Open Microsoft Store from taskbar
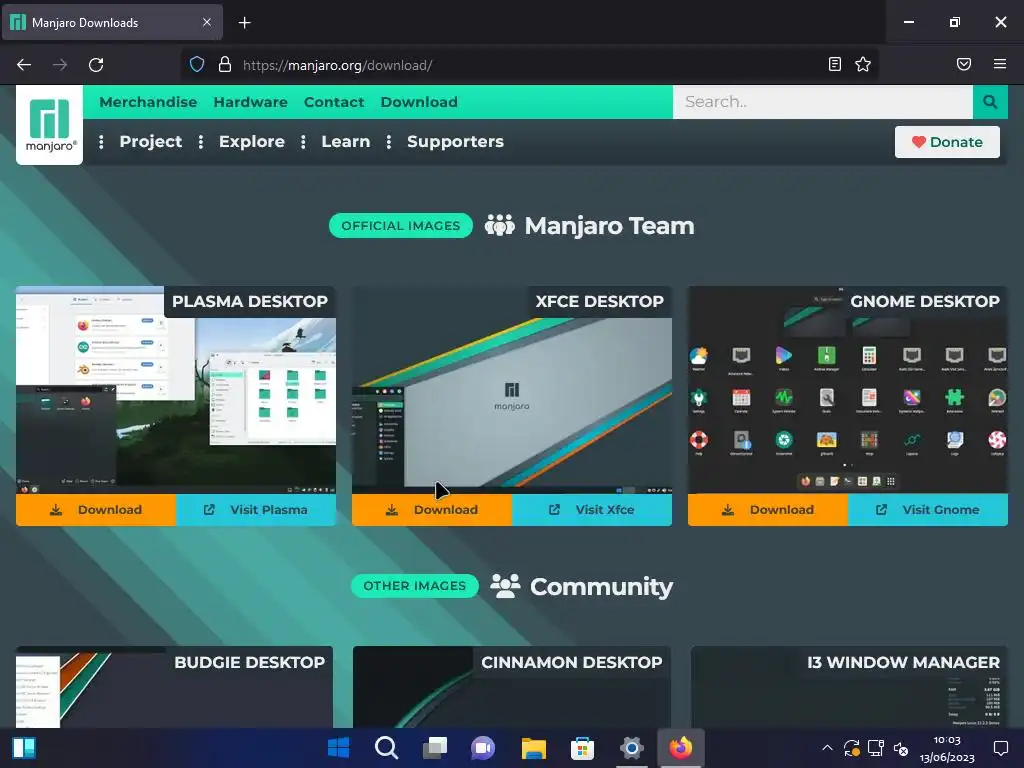The height and width of the screenshot is (768, 1024). [582, 748]
